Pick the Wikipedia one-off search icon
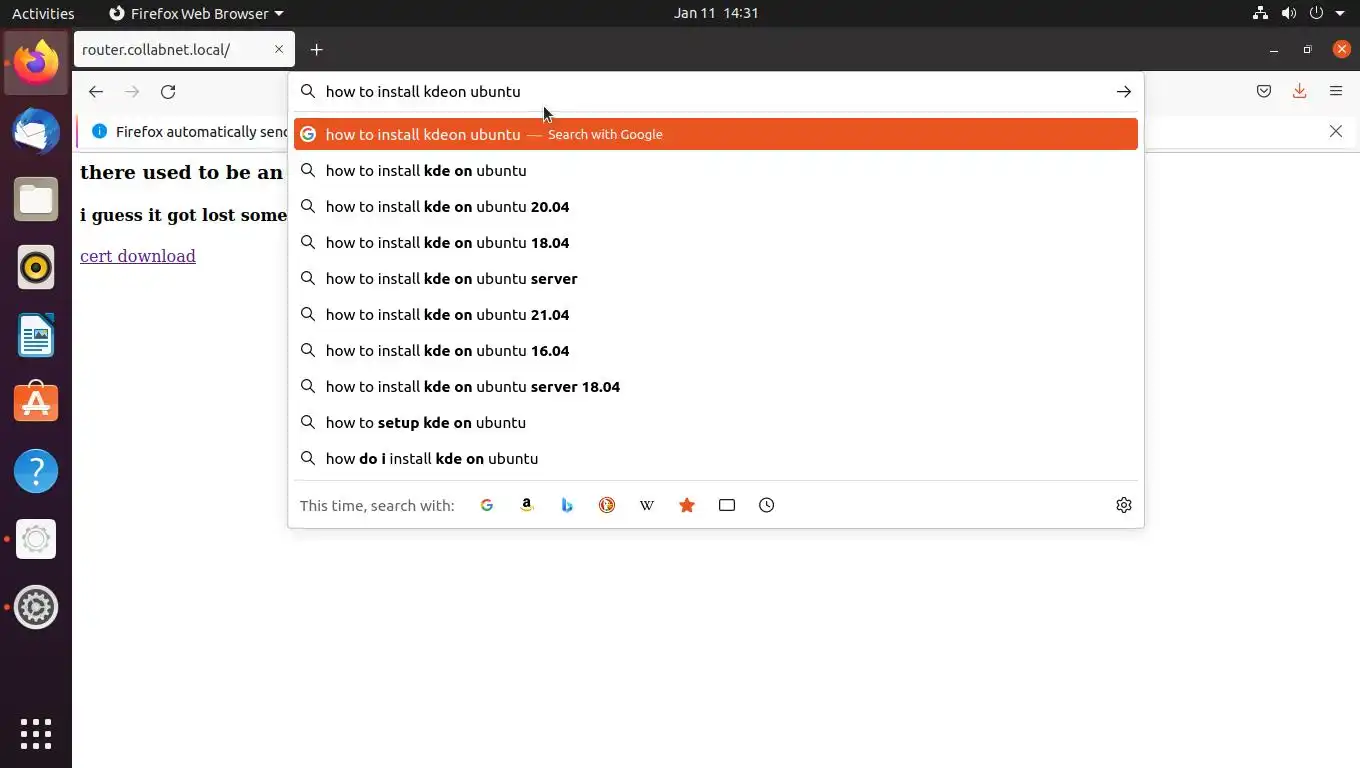Viewport: 1360px width, 768px height. [x=647, y=505]
